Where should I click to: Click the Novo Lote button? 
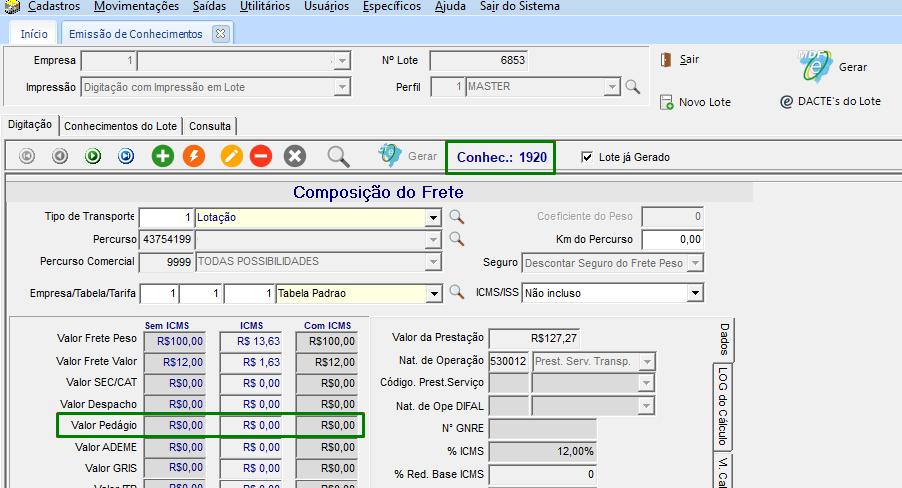[x=695, y=102]
